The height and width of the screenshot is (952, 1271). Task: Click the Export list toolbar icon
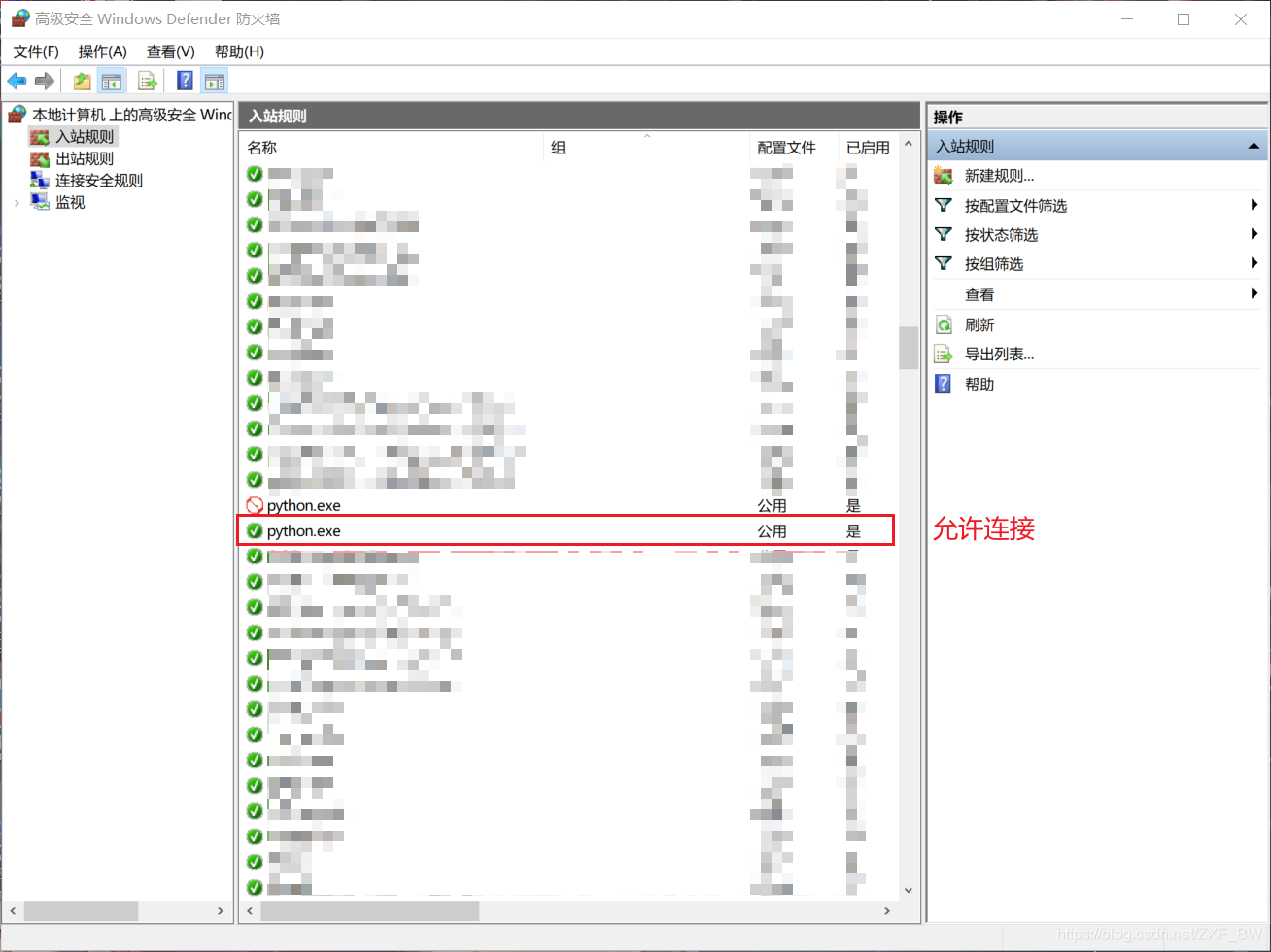point(148,81)
